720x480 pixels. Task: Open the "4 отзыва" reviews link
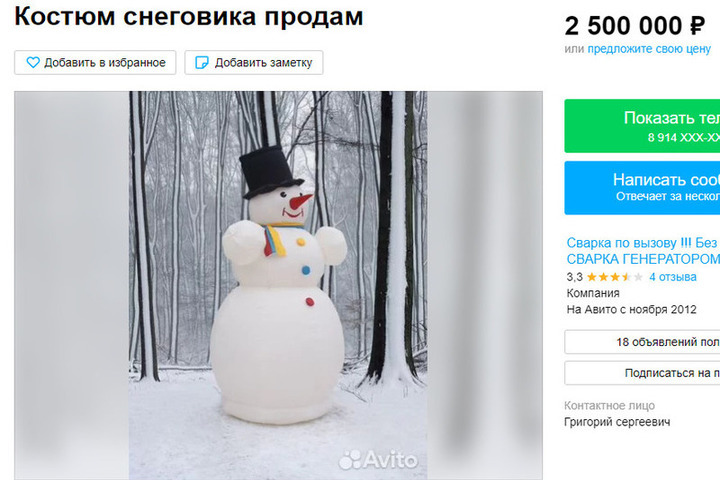point(673,277)
